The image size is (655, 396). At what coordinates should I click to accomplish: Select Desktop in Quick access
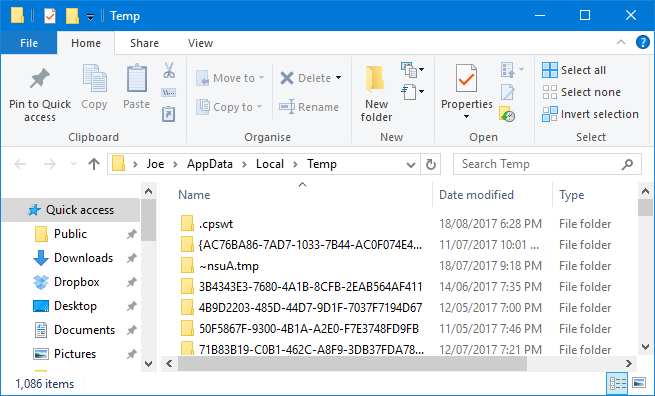(65, 306)
